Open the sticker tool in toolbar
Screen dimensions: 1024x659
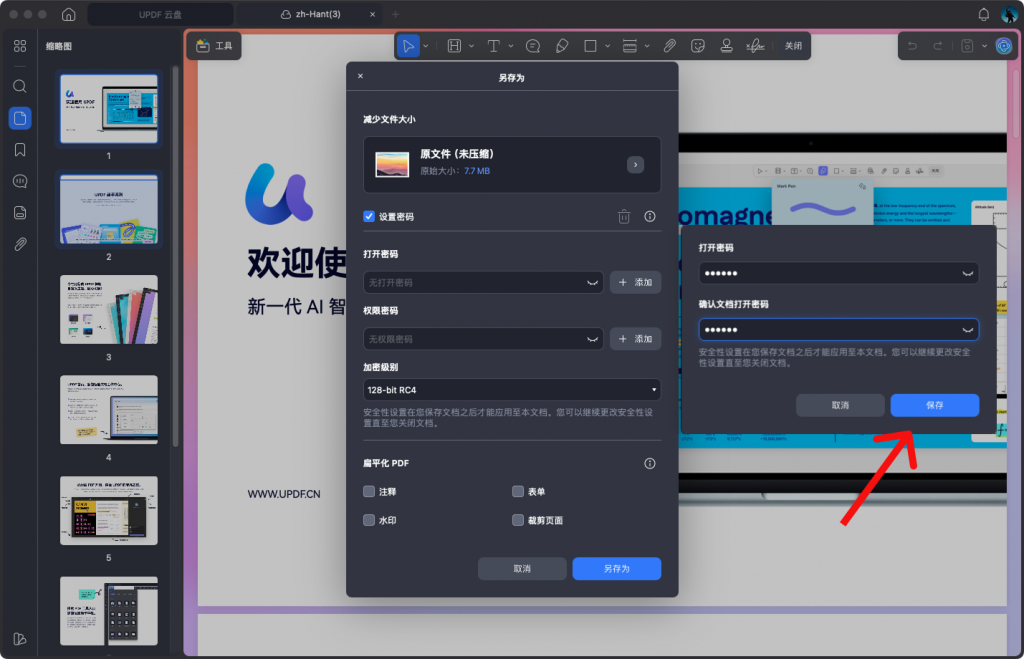698,46
